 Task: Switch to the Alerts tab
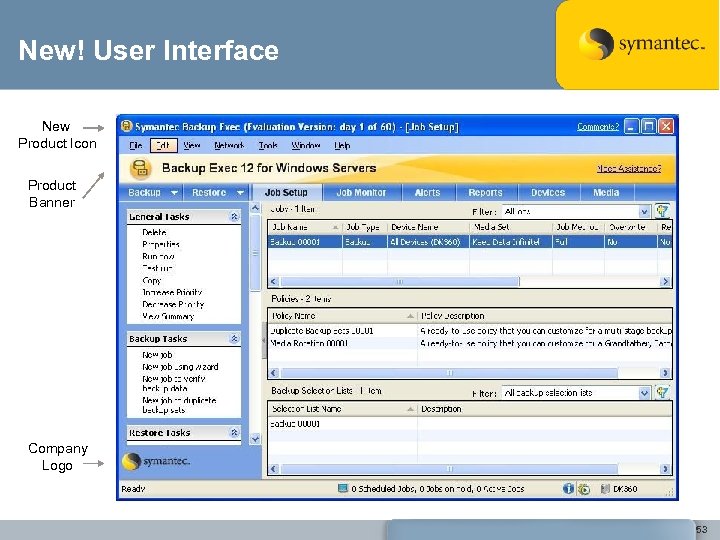tap(428, 192)
